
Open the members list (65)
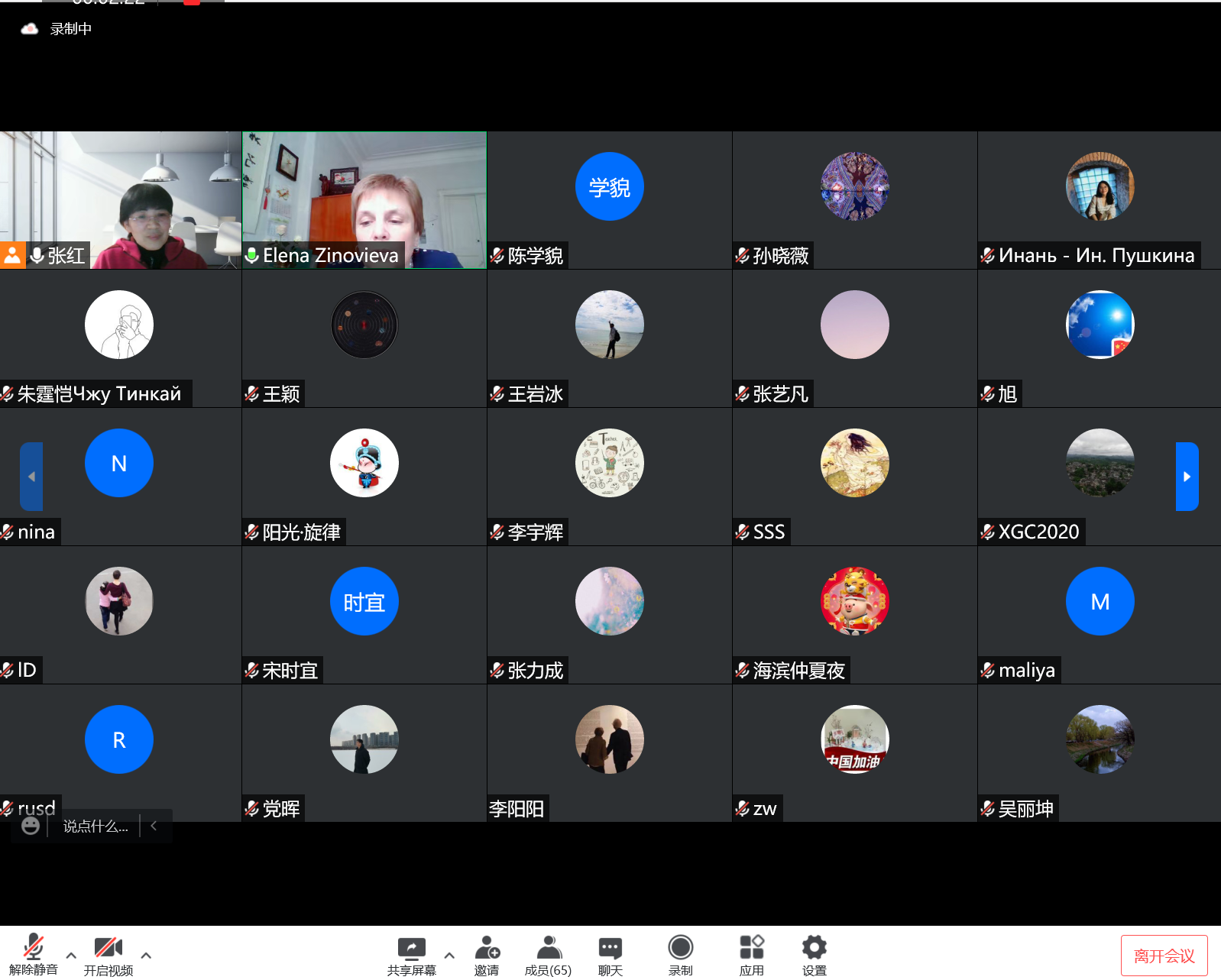coord(548,949)
